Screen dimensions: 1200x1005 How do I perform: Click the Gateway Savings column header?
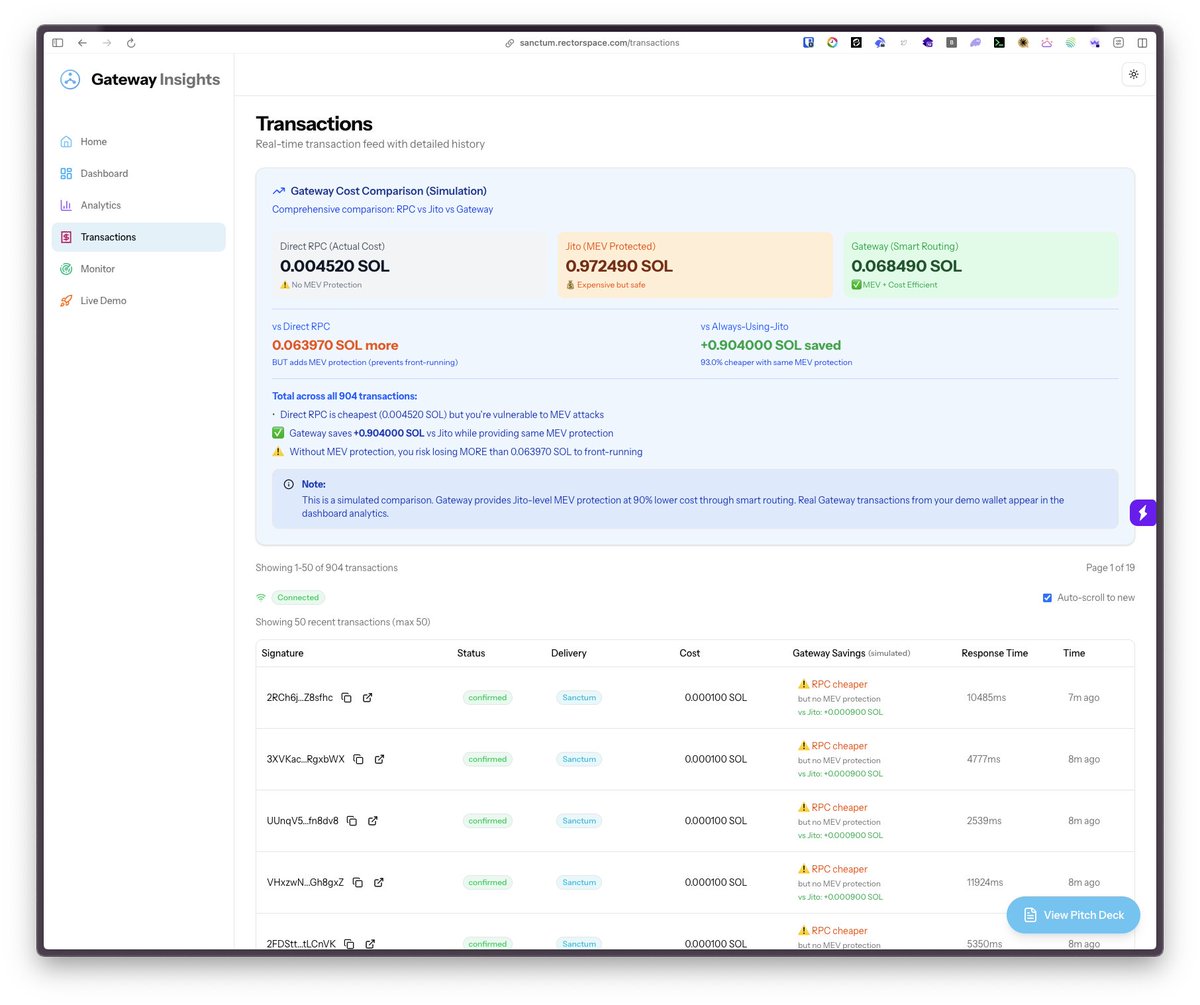pos(851,653)
